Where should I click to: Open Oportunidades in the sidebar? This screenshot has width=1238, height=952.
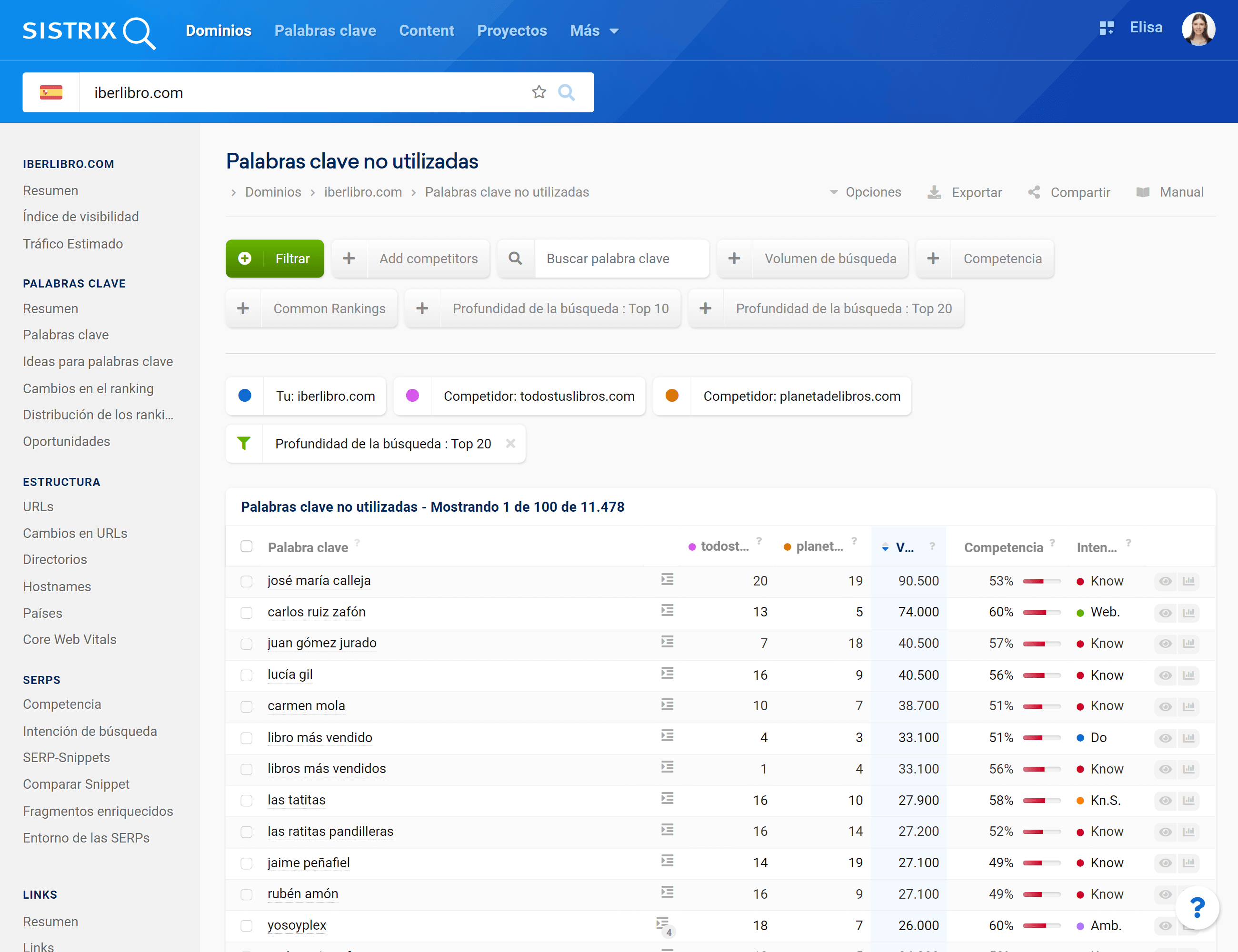pyautogui.click(x=66, y=441)
